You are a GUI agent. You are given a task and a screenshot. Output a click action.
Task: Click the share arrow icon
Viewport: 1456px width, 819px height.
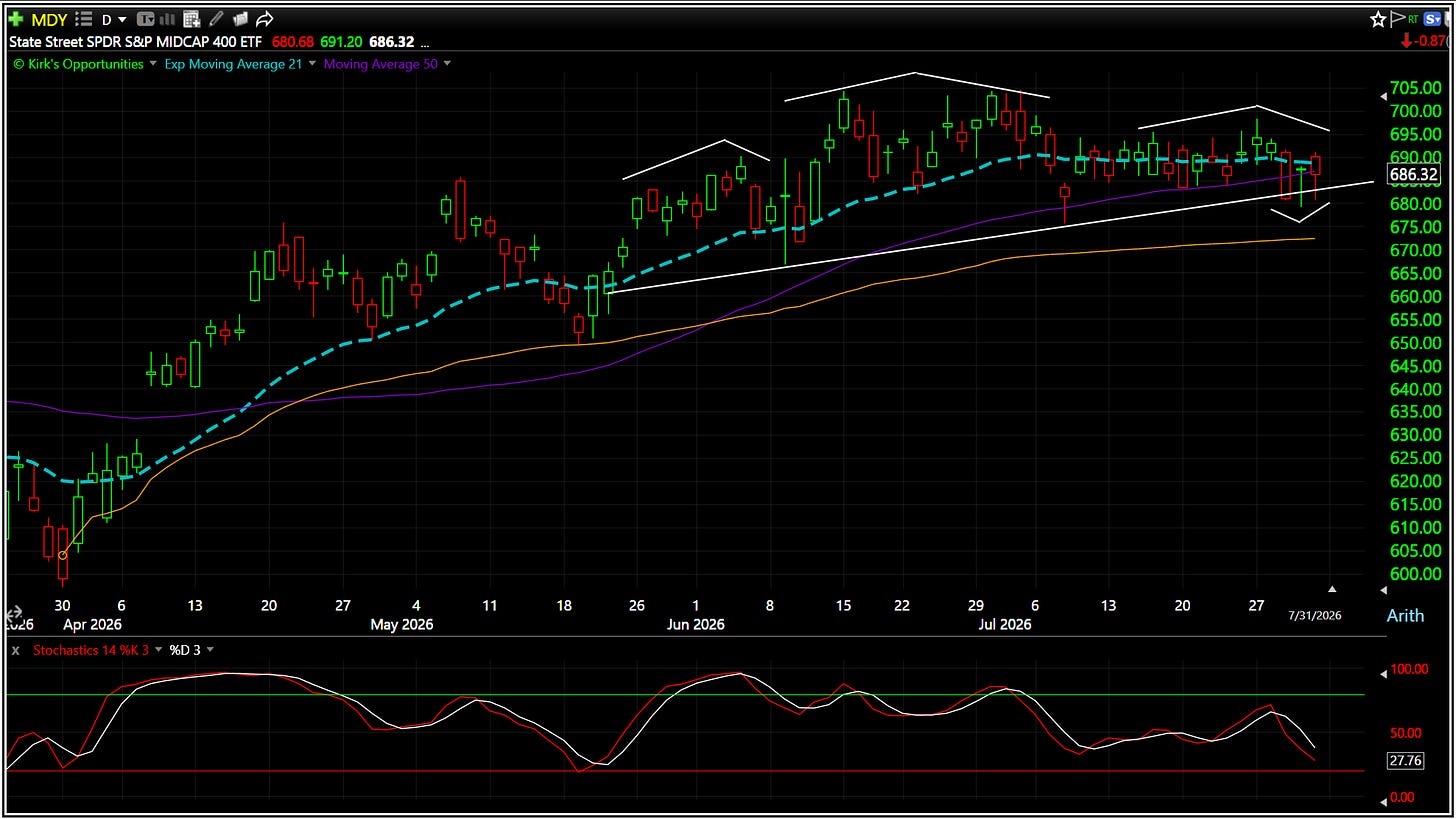pyautogui.click(x=265, y=19)
